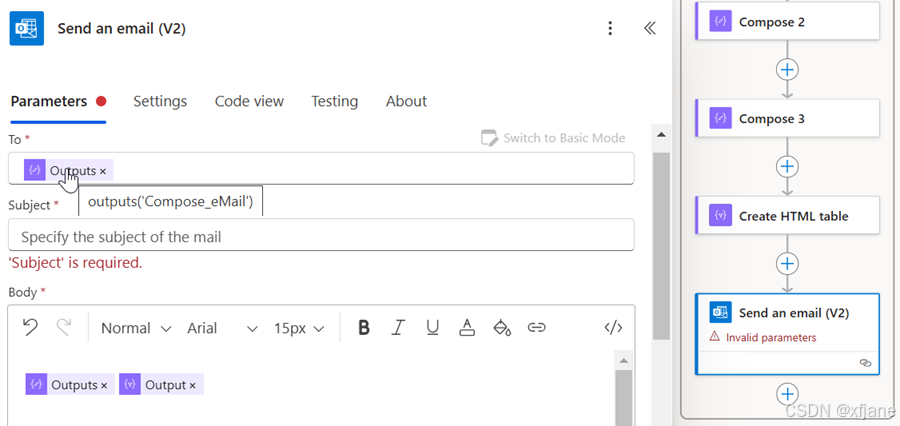This screenshot has height=426, width=900.
Task: Click the Compose 3 icon
Action: click(x=720, y=119)
